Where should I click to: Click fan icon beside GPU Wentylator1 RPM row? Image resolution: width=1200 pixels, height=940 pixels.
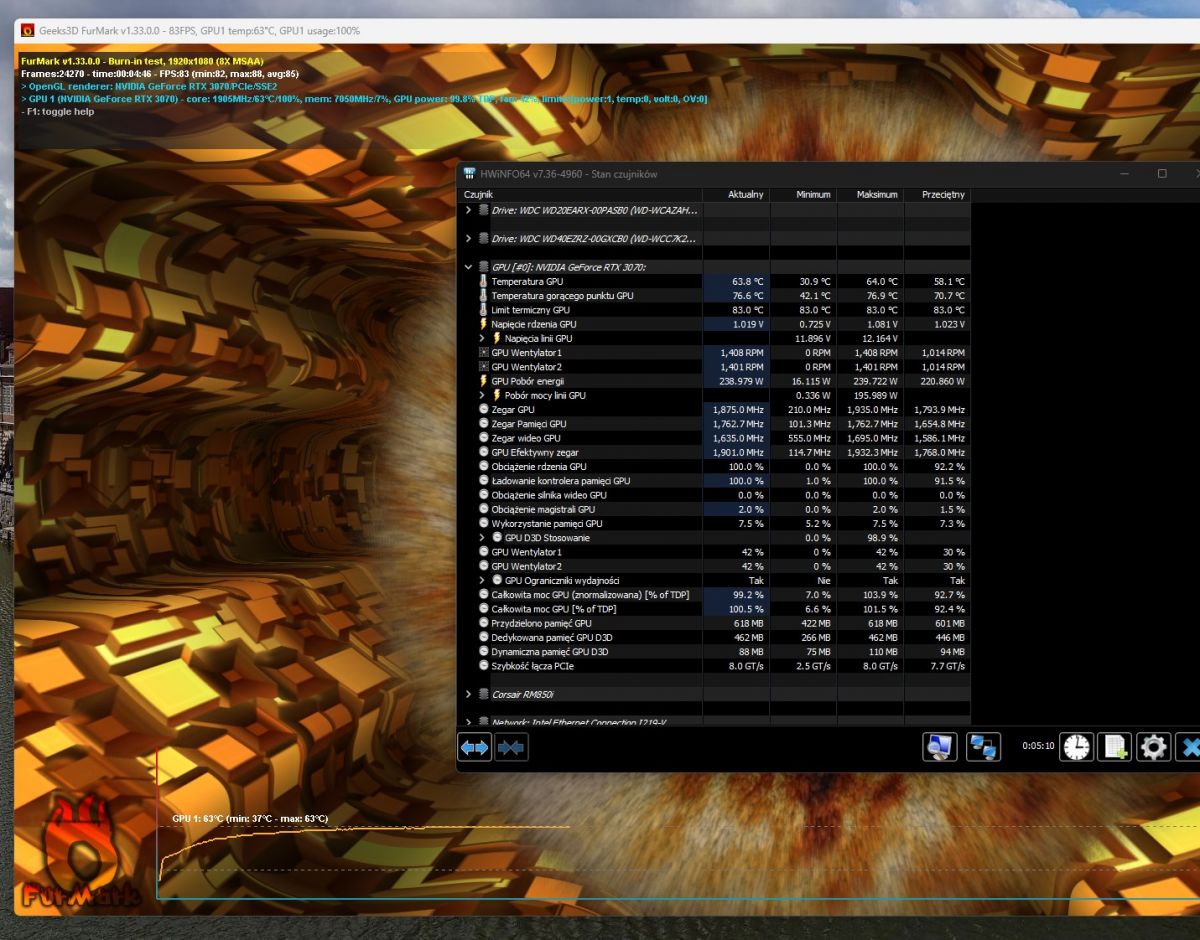point(484,353)
